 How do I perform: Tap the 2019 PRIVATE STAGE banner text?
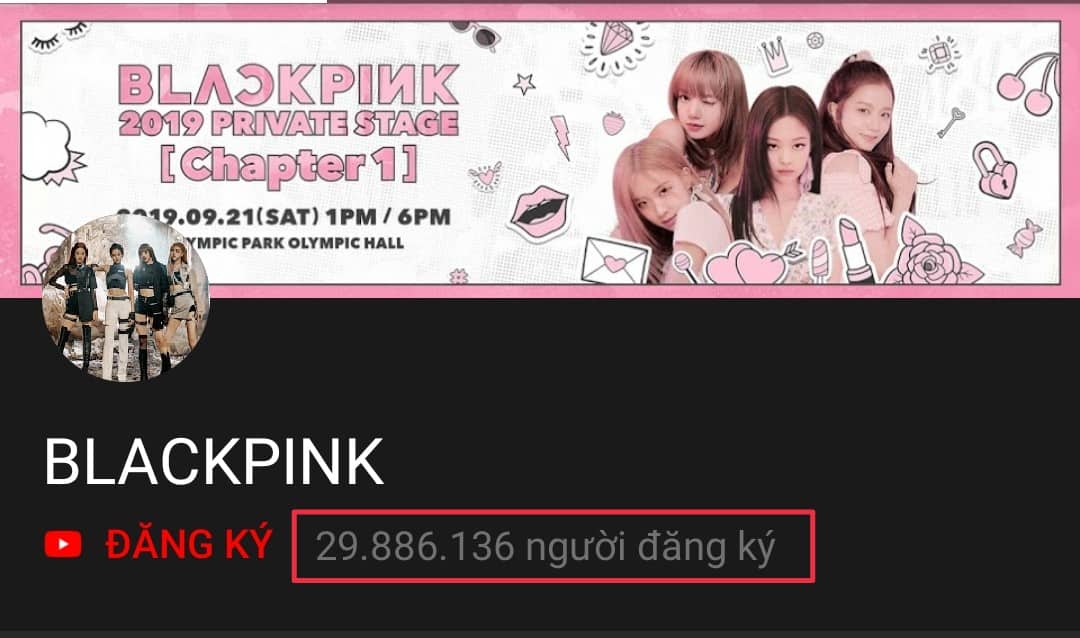289,123
